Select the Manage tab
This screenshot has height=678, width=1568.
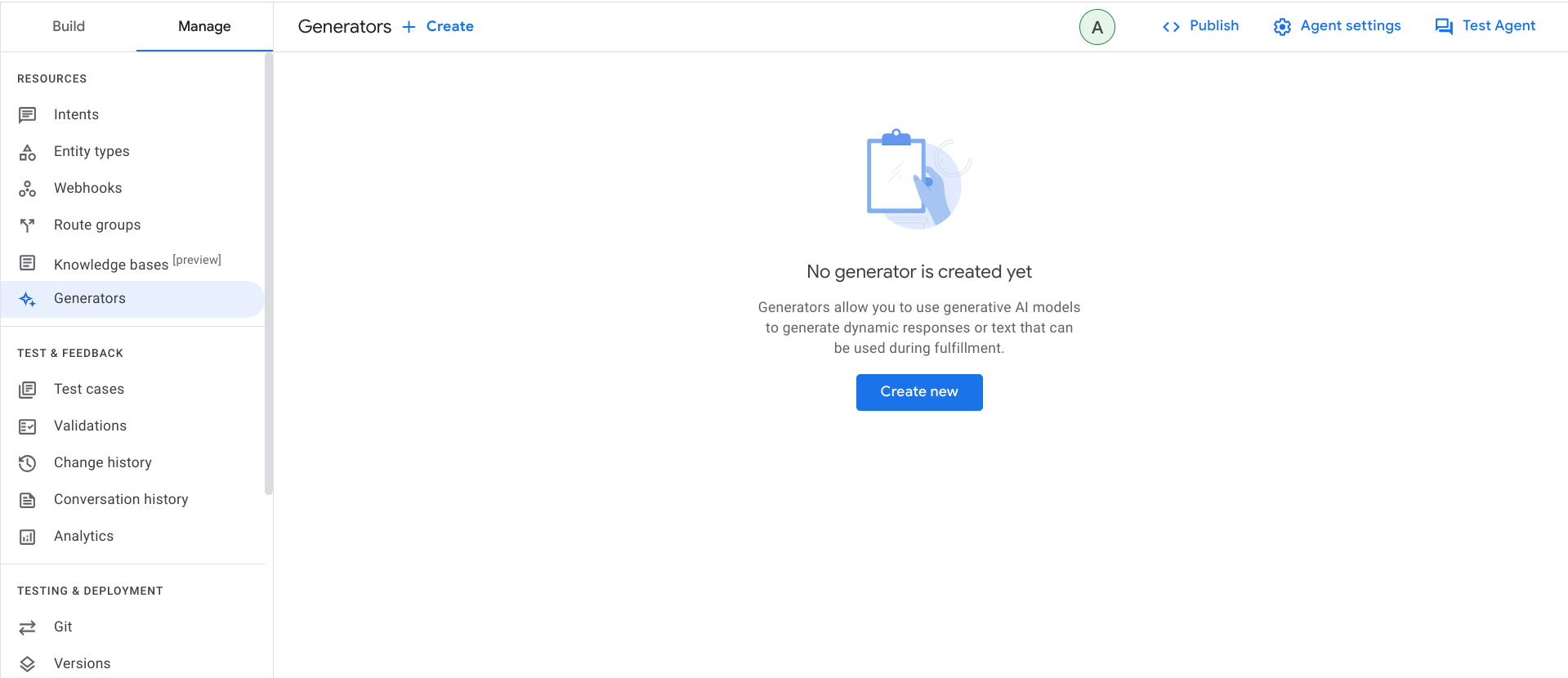pyautogui.click(x=204, y=26)
